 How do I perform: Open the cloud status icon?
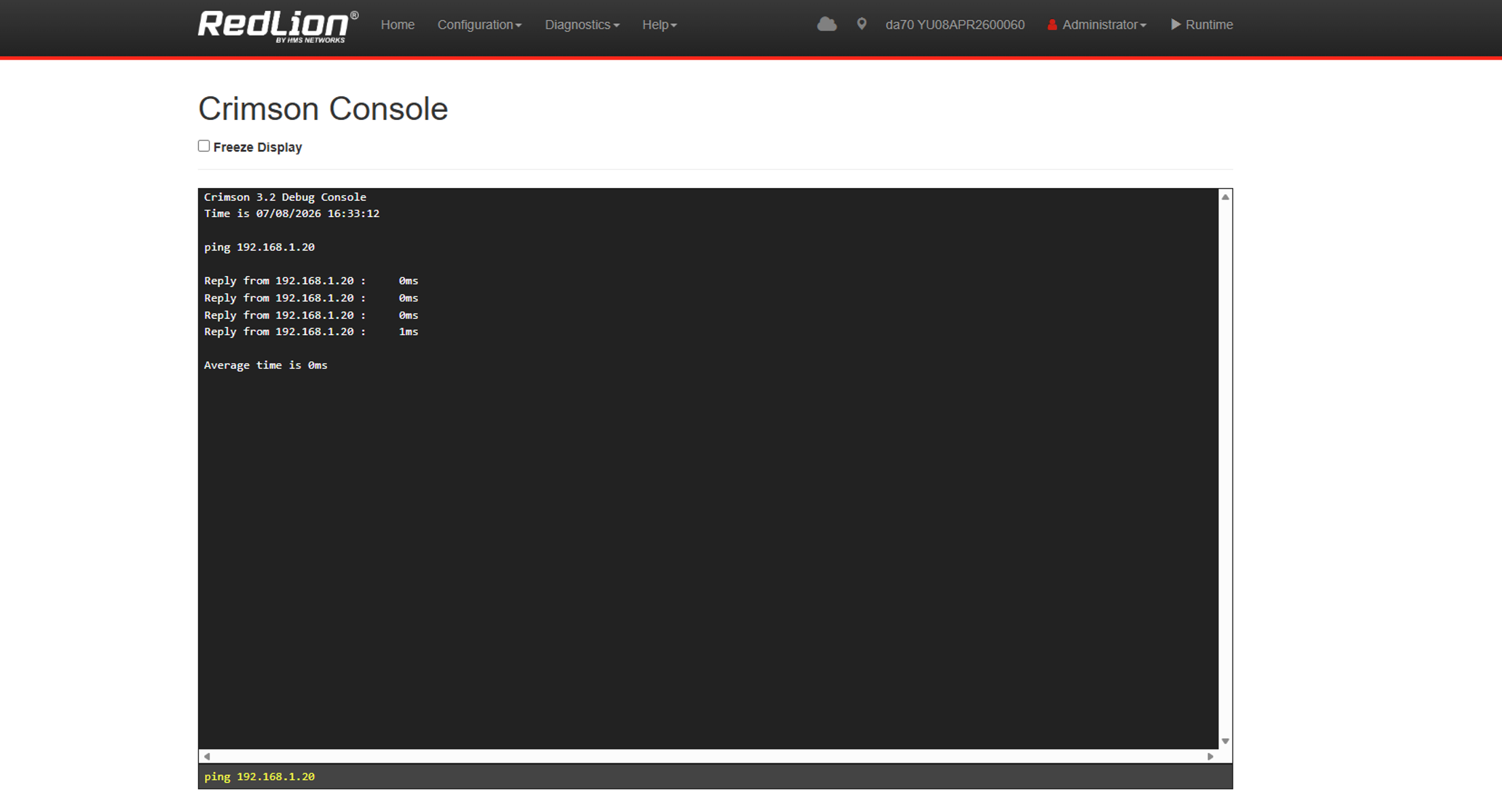826,24
